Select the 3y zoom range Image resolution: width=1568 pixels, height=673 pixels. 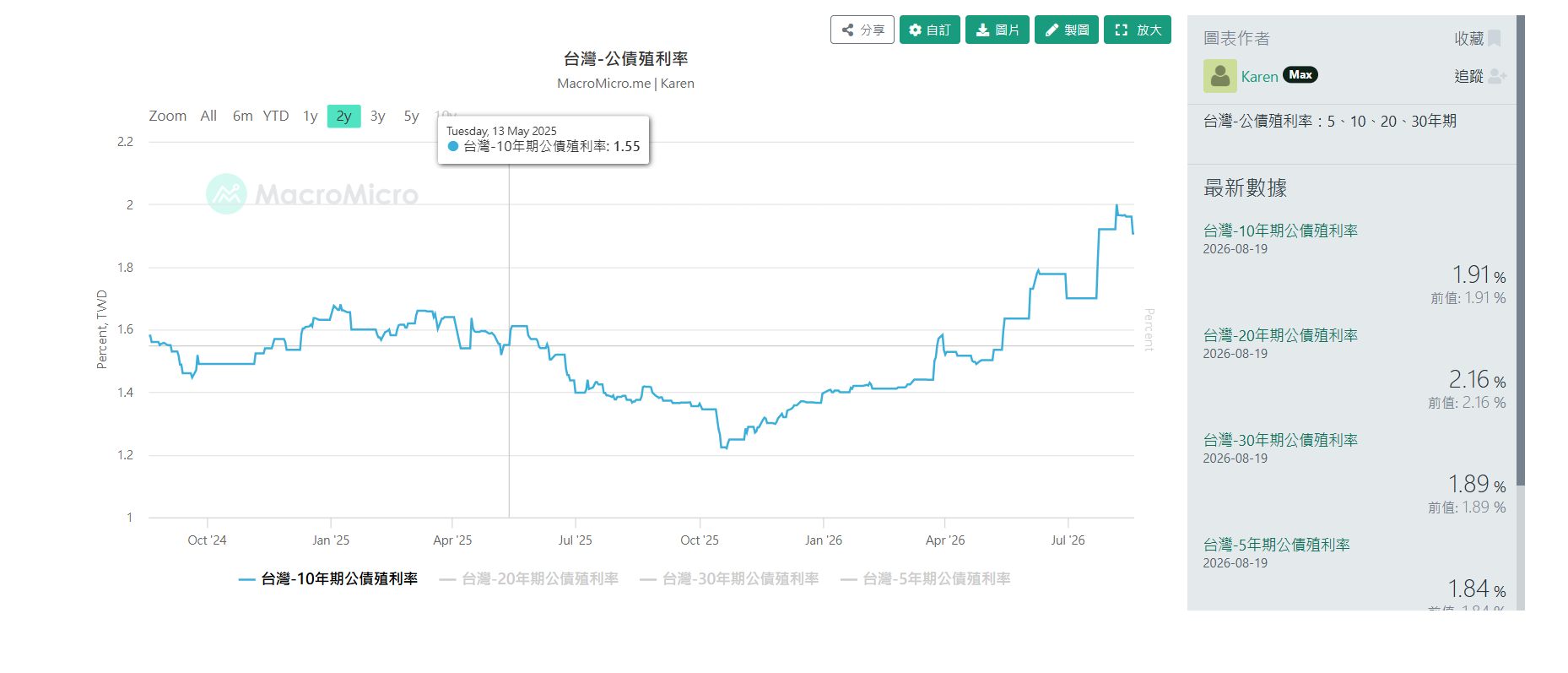pos(377,116)
